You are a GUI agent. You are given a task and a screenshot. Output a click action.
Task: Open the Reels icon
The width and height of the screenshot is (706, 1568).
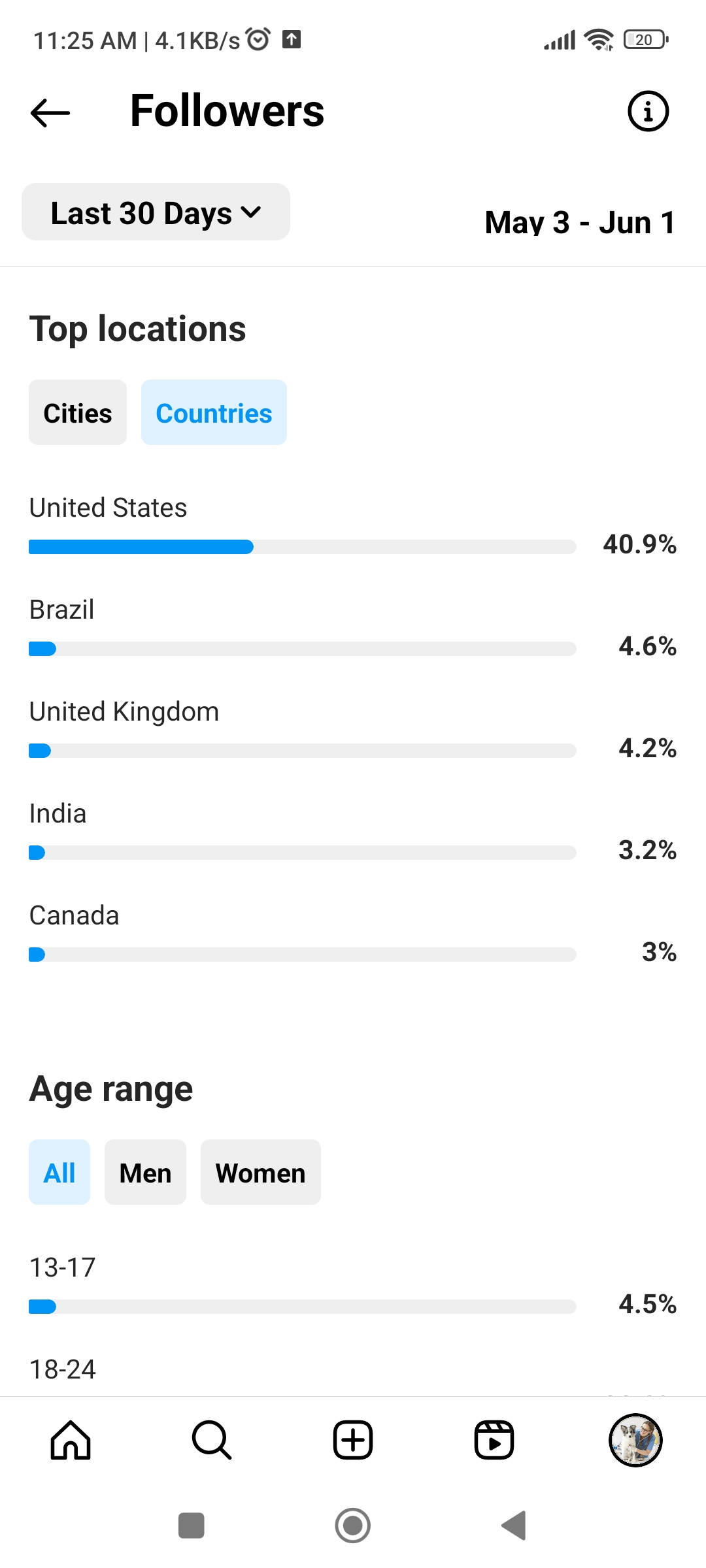pos(494,1440)
